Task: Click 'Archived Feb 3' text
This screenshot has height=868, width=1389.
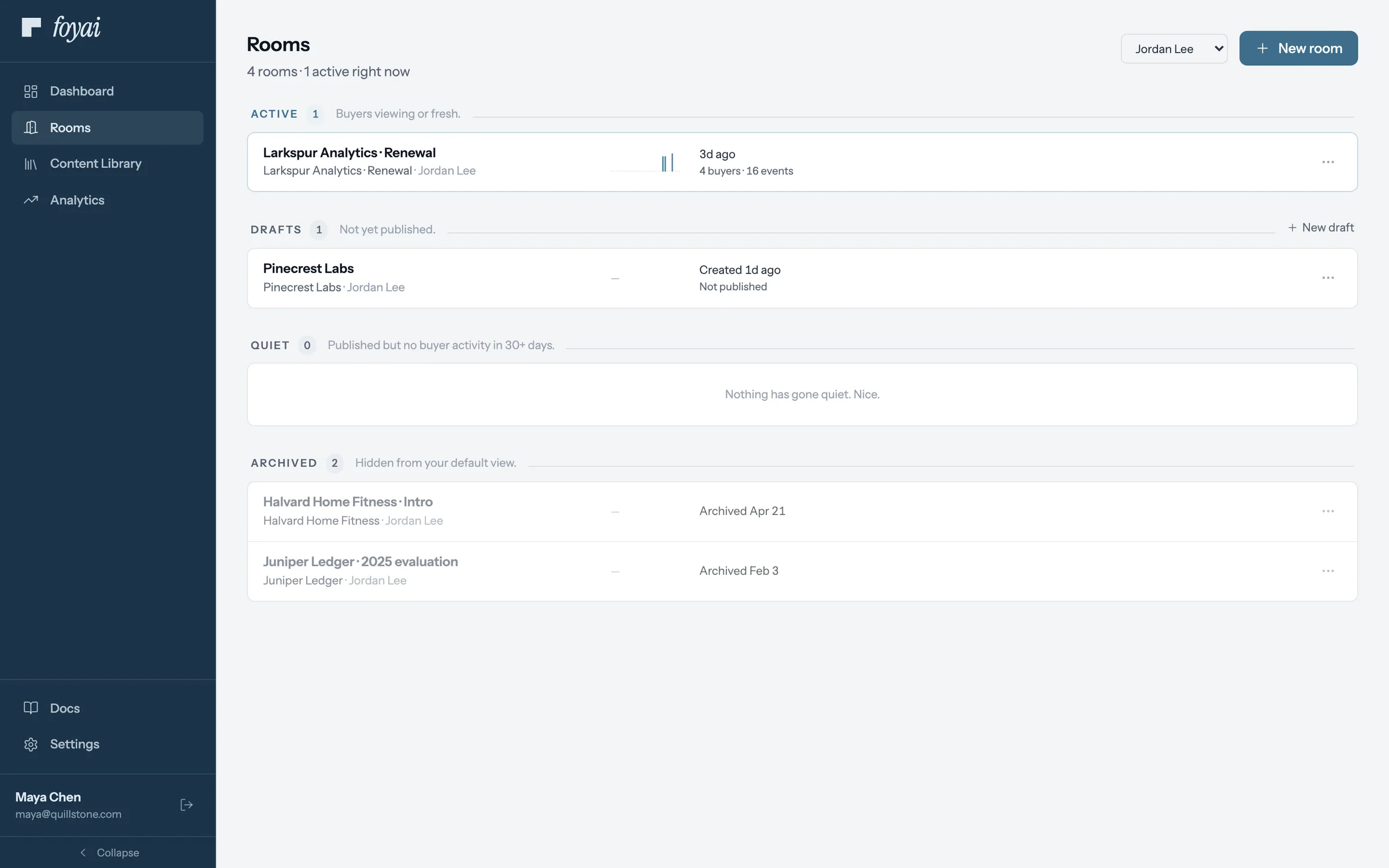Action: tap(738, 571)
